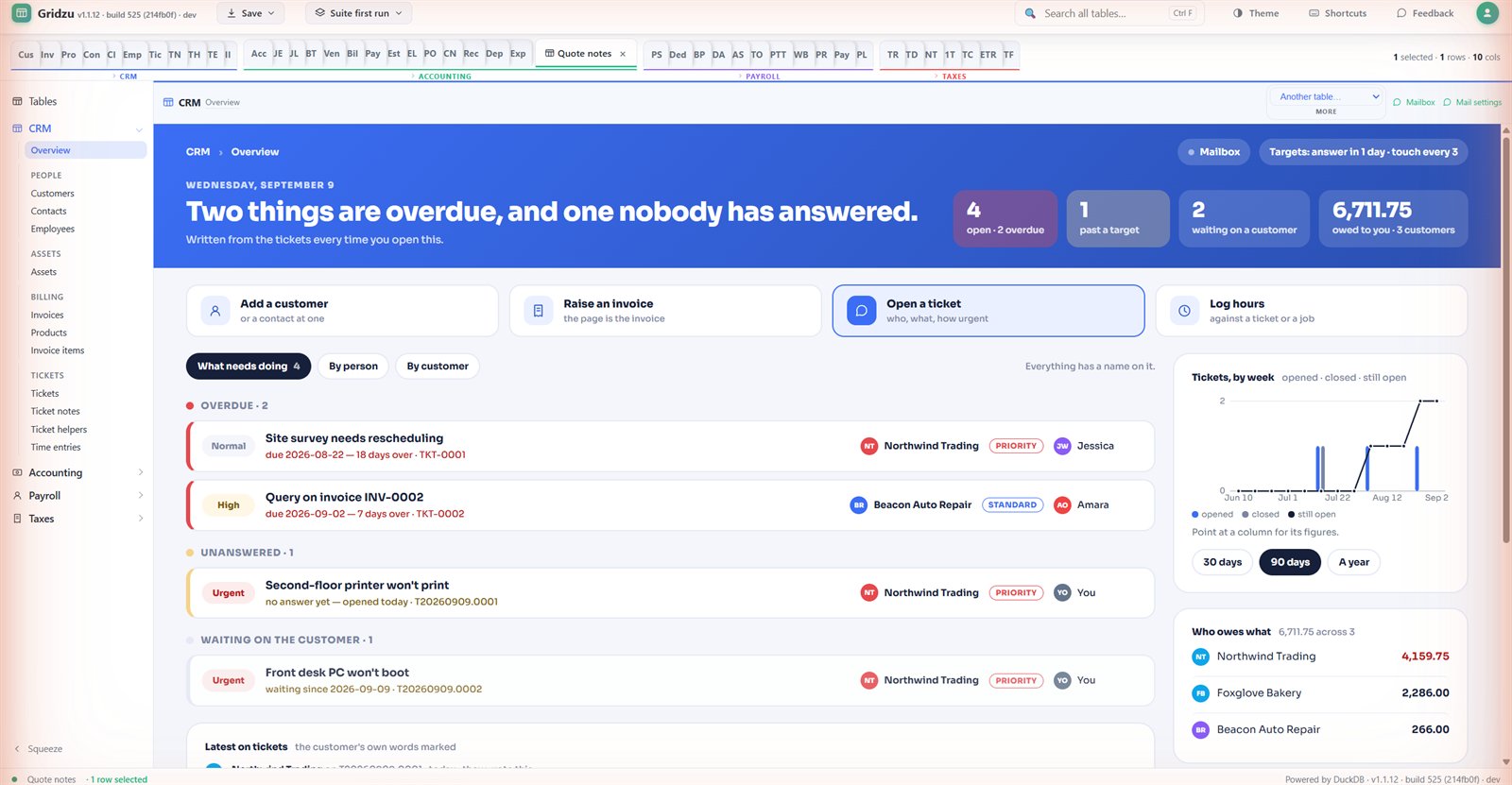Viewport: 1512px width, 785px height.
Task: Open the Theme switcher
Action: pyautogui.click(x=1256, y=13)
